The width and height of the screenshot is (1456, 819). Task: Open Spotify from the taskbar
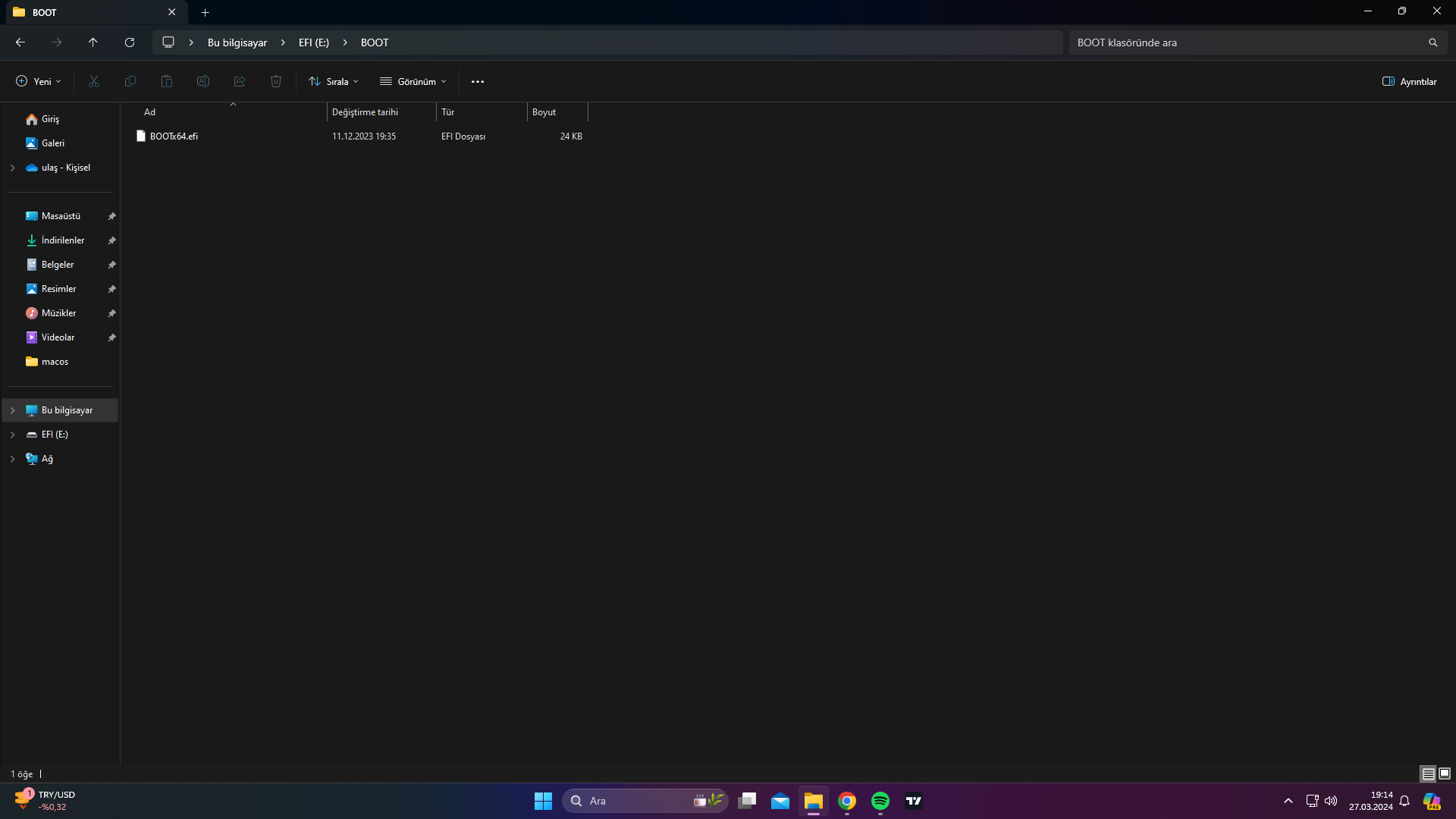coord(880,801)
